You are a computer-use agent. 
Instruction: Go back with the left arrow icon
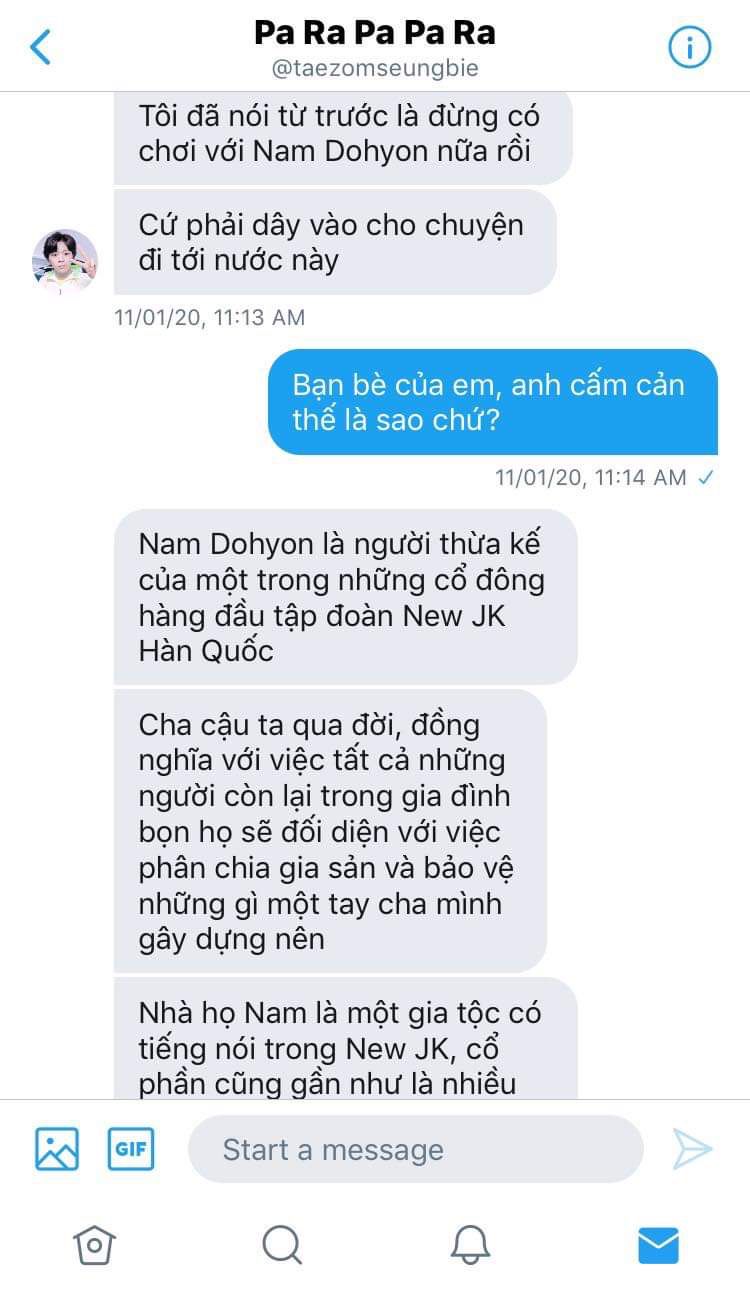40,47
